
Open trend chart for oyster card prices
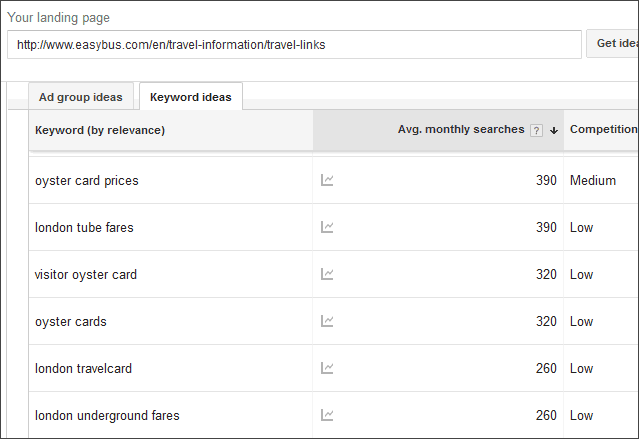click(x=327, y=180)
